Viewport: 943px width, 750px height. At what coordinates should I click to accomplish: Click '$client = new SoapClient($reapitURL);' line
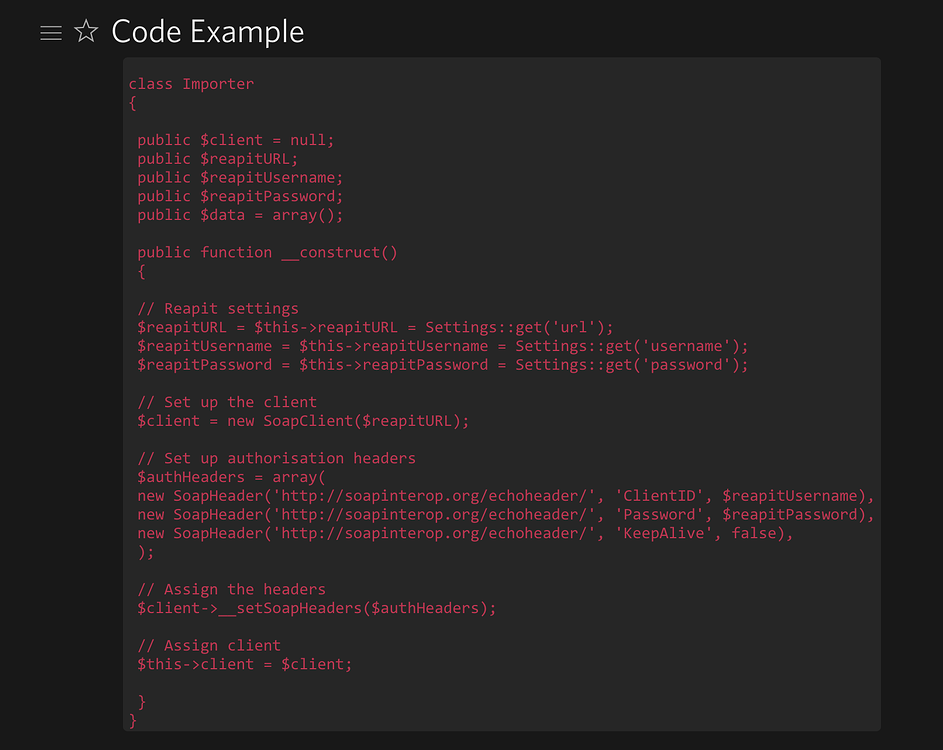[x=303, y=421]
